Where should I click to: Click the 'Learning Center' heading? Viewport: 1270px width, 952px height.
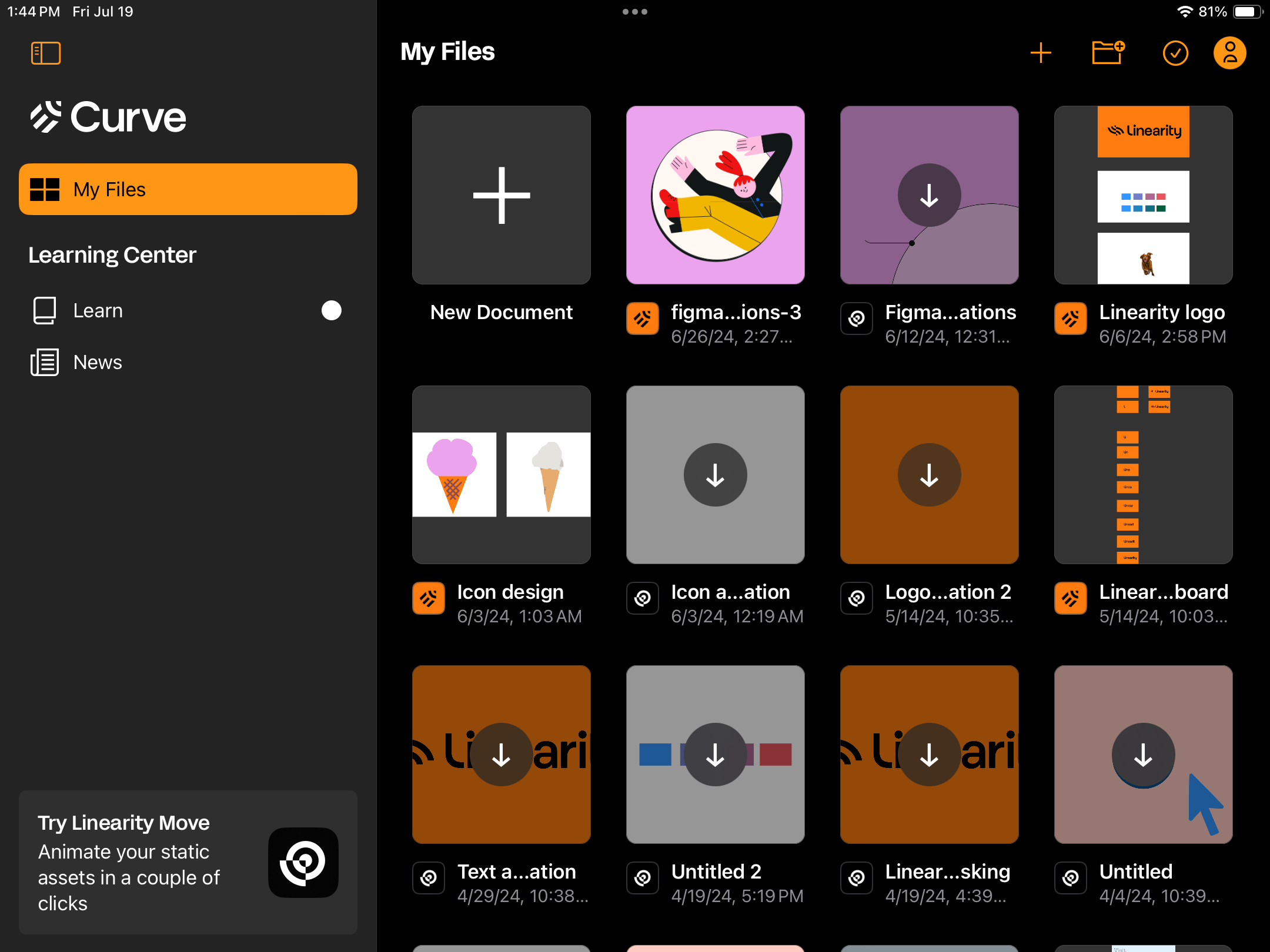(112, 255)
